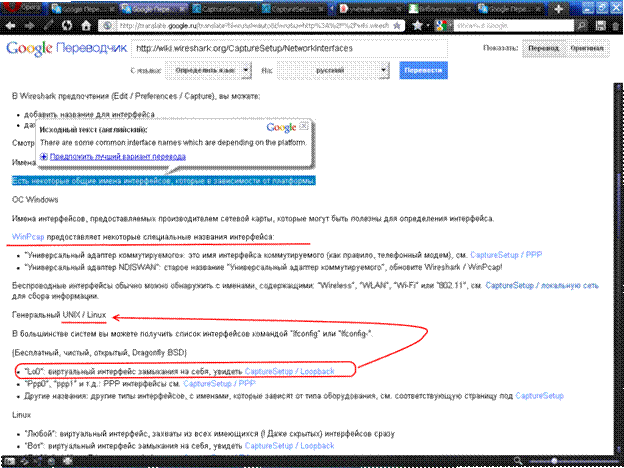Click the ОС Windows heading

click(x=35, y=200)
